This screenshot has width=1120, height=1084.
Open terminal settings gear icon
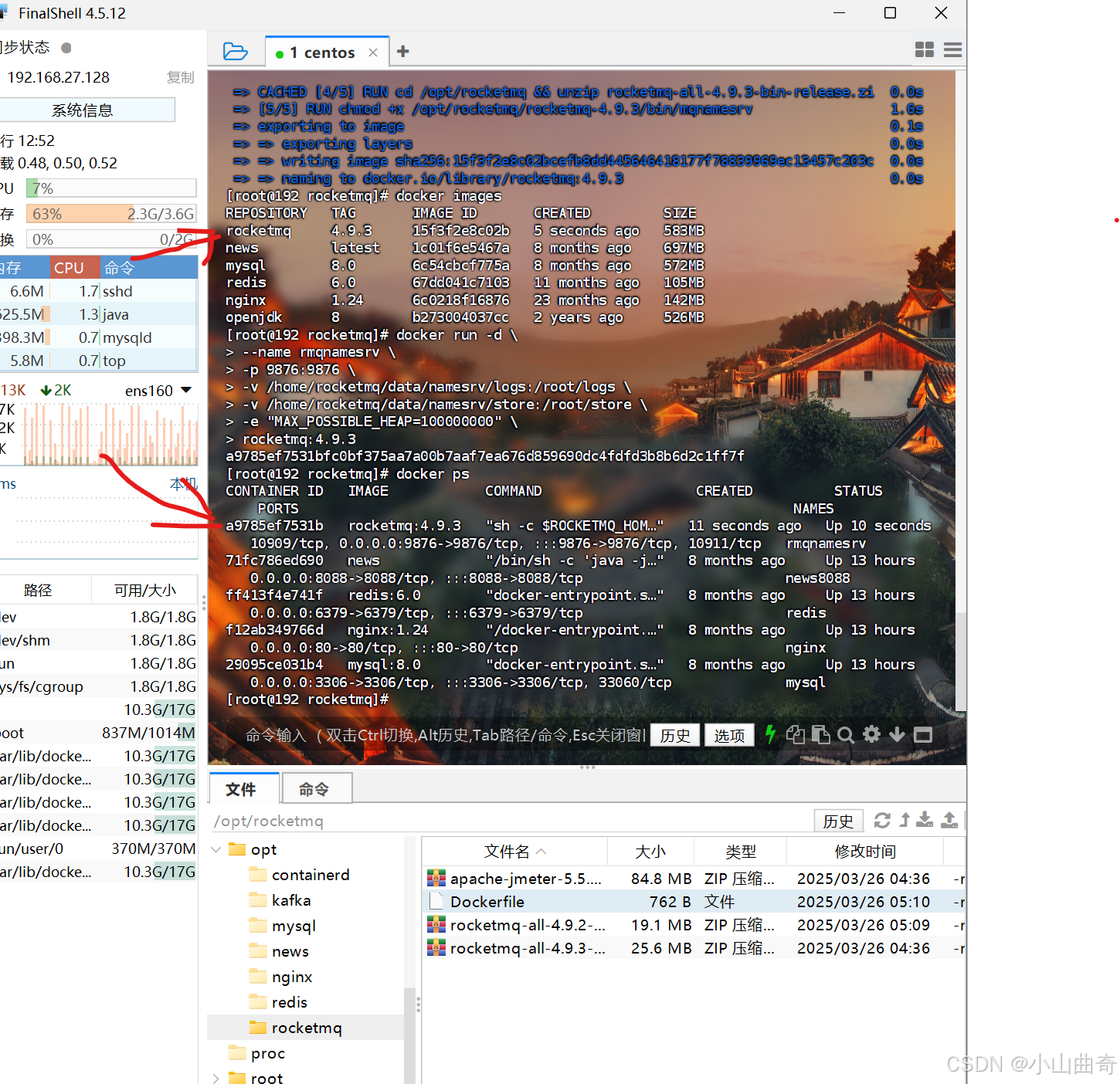click(x=872, y=734)
